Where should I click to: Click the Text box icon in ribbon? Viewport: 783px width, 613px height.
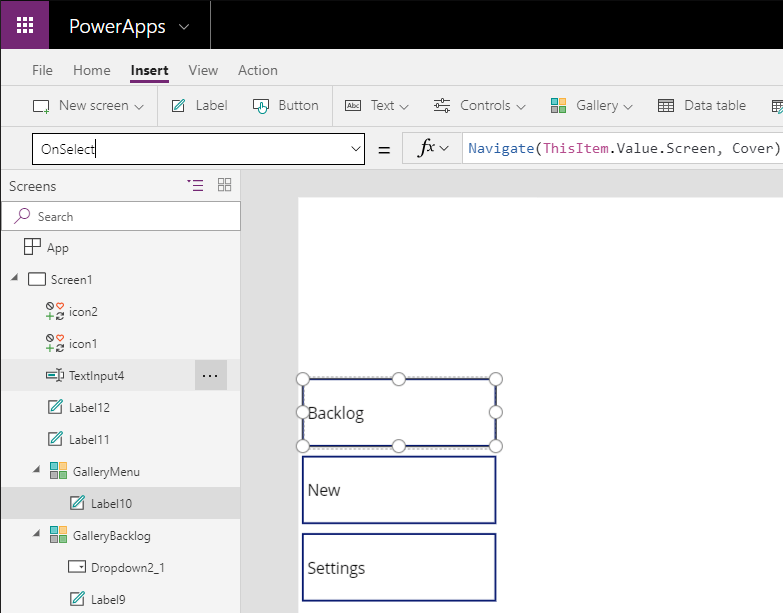(x=353, y=106)
